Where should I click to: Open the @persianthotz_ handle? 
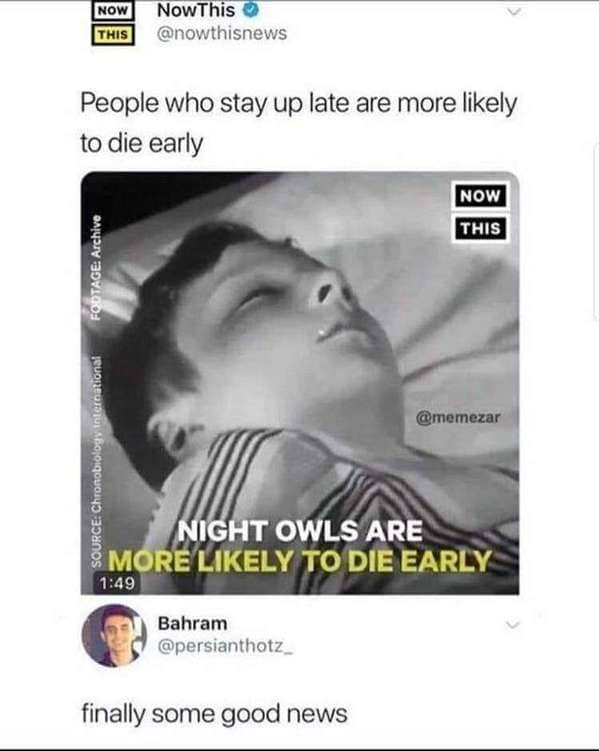point(225,646)
